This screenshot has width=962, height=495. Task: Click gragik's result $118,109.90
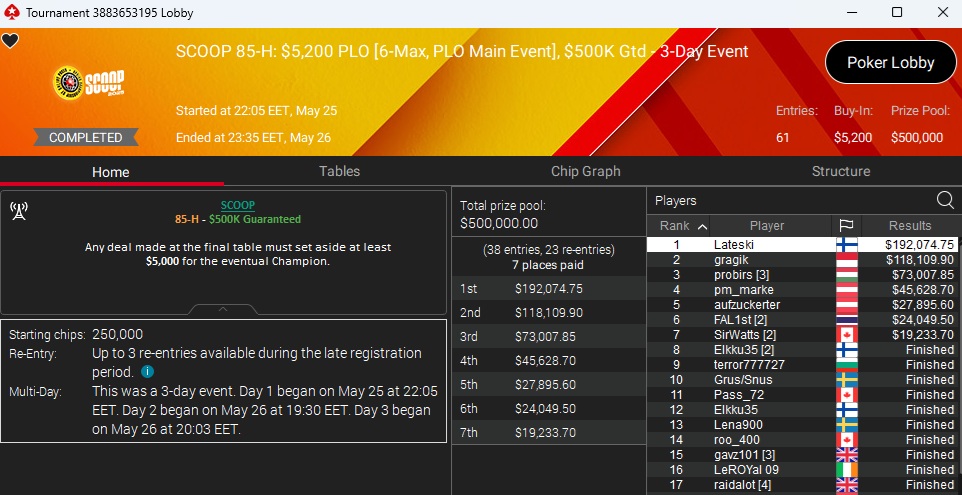pyautogui.click(x=920, y=260)
